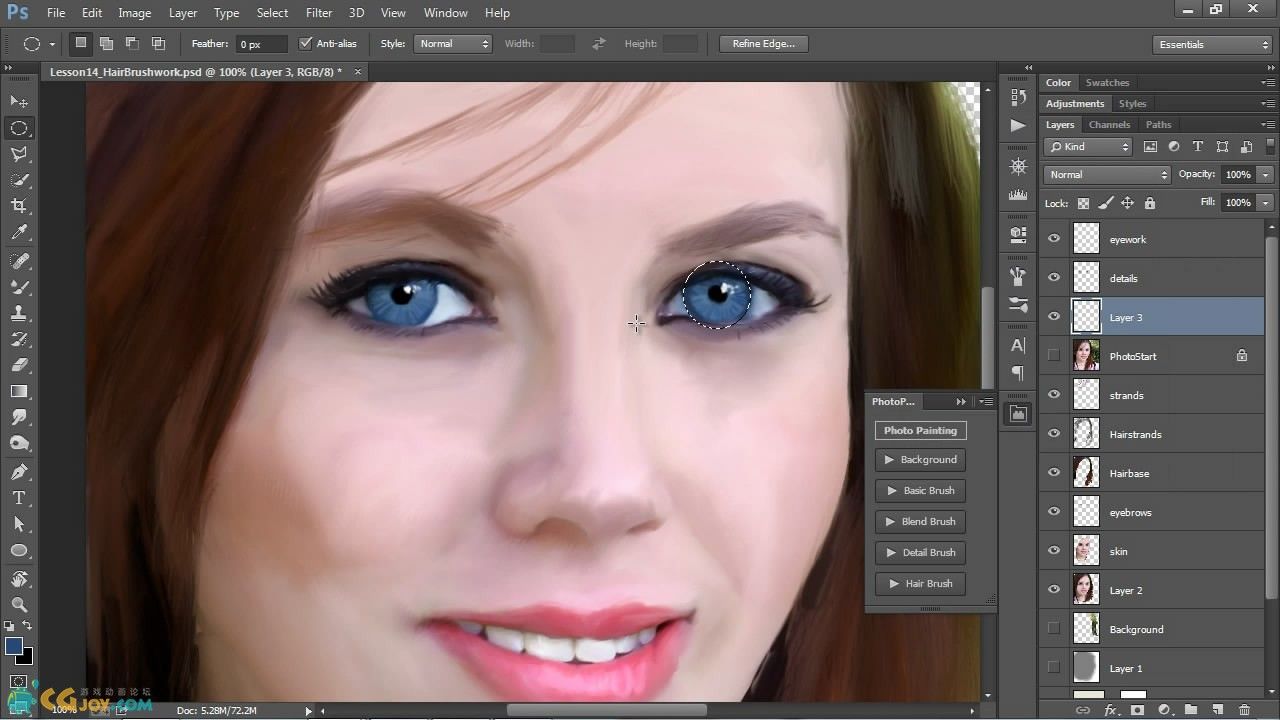Switch to the Channels tab

click(1109, 125)
